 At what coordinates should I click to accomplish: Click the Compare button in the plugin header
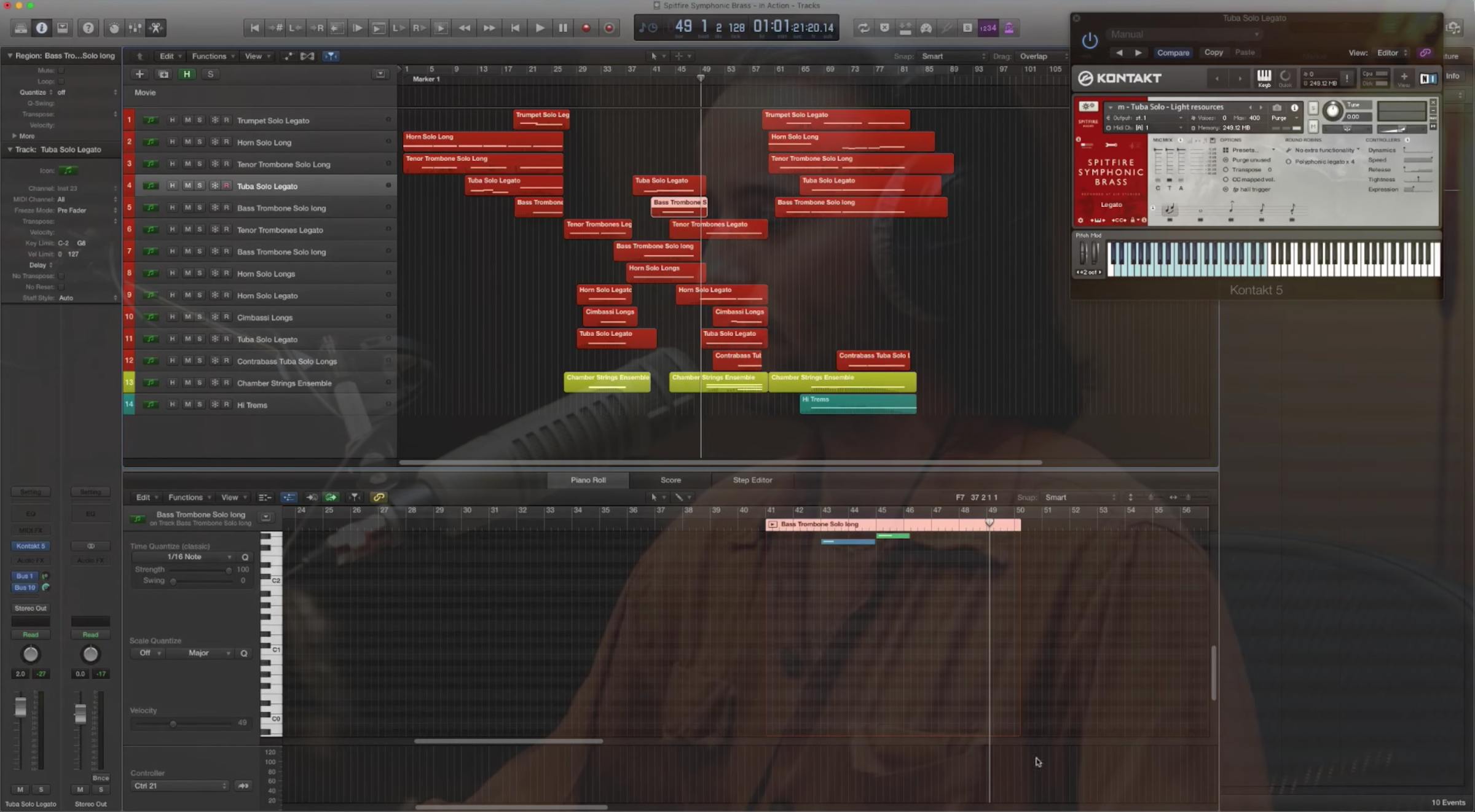pyautogui.click(x=1173, y=53)
